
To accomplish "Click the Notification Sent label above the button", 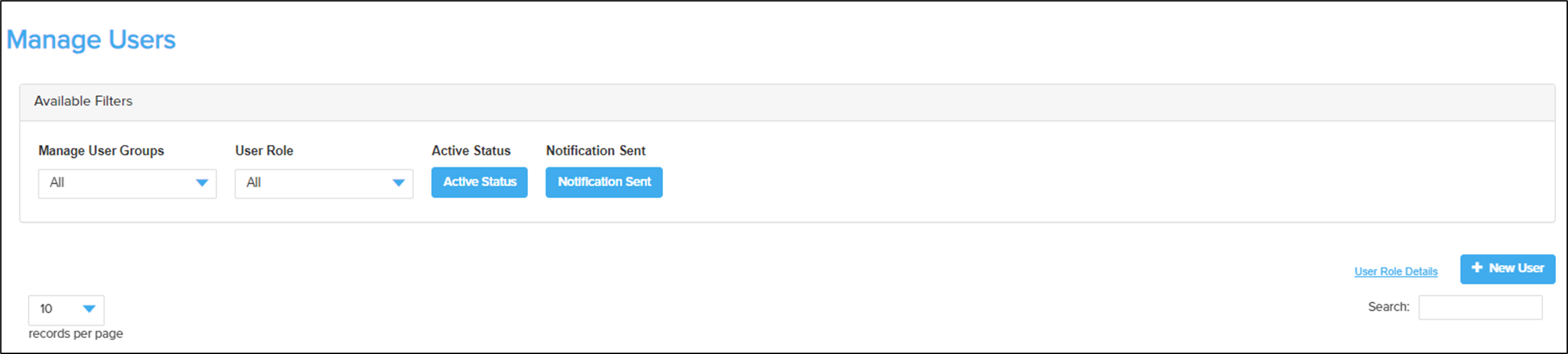I will point(596,150).
